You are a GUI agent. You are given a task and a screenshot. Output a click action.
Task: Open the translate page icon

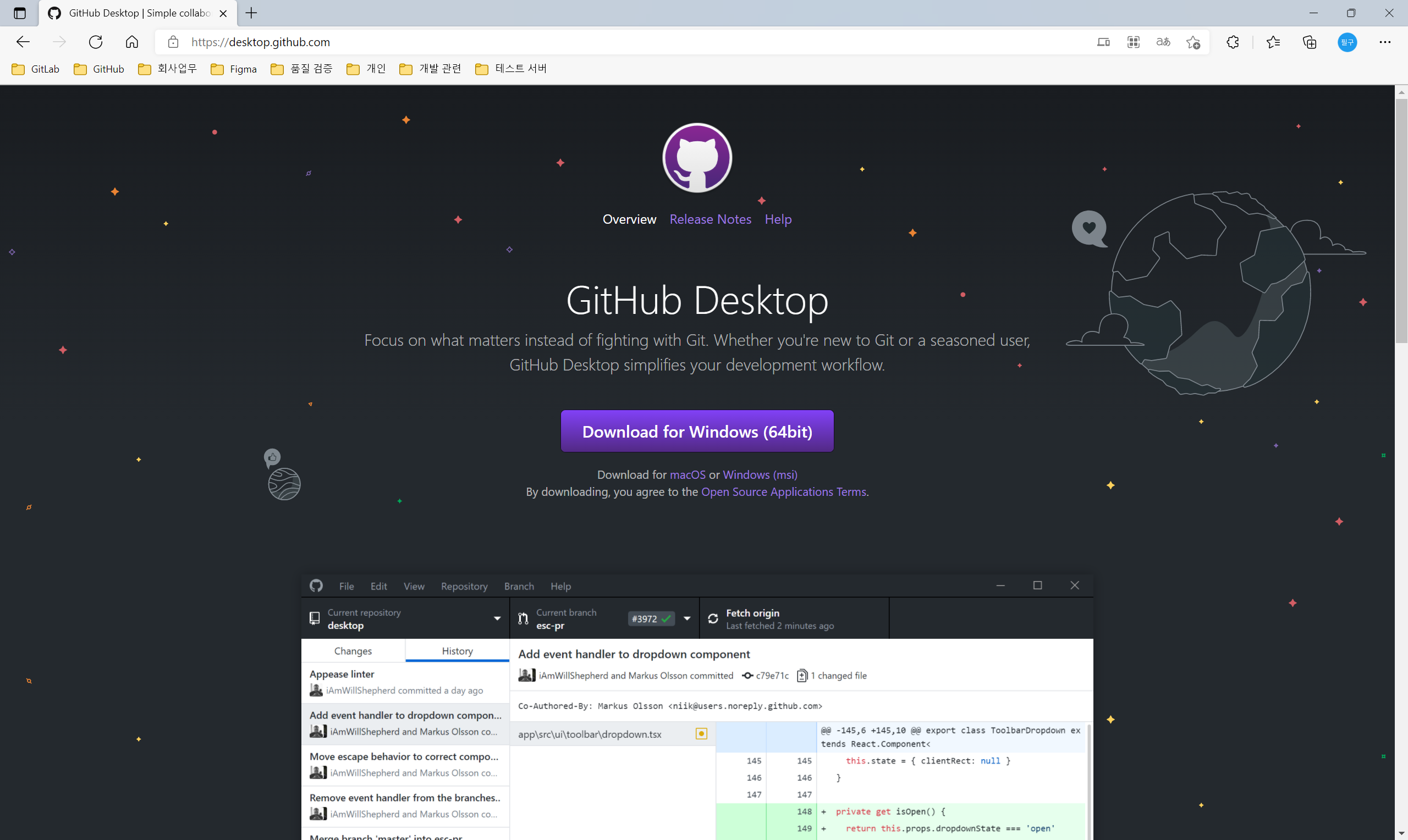(x=1163, y=42)
